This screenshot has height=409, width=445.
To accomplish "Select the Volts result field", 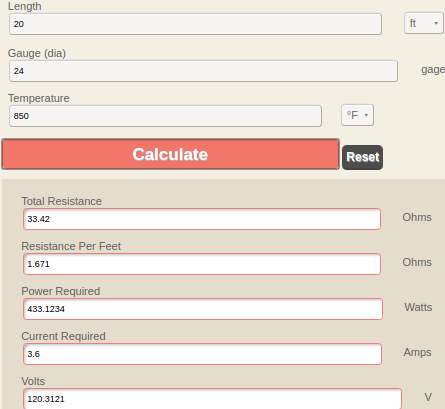I will [212, 399].
